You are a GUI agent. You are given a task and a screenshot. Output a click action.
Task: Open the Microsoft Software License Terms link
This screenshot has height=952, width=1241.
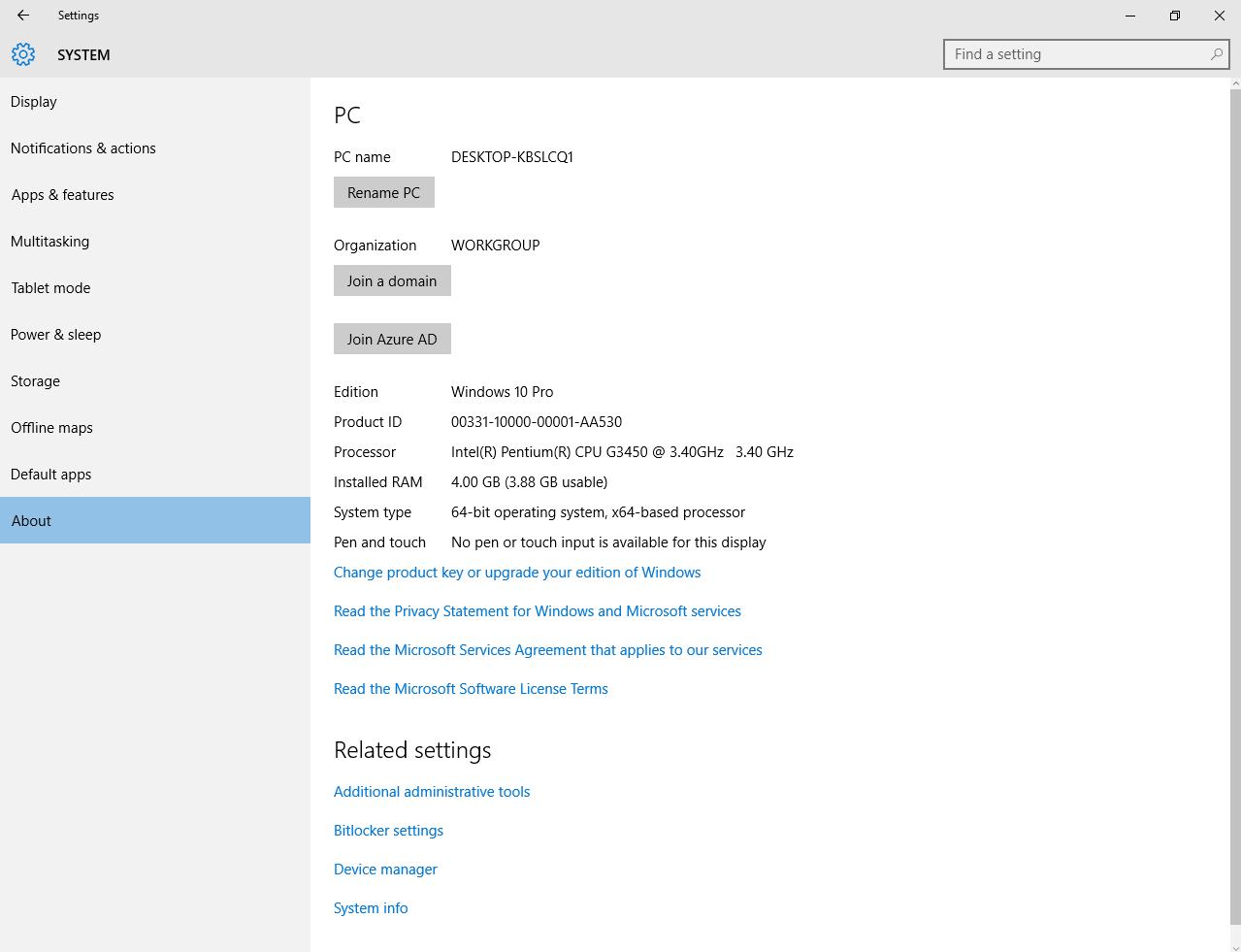(471, 689)
